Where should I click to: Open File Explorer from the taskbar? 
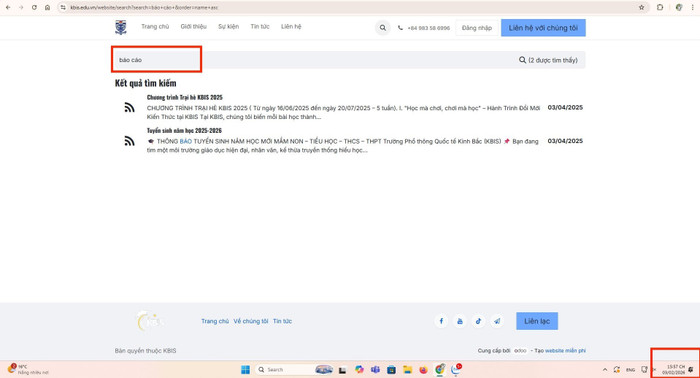point(407,370)
